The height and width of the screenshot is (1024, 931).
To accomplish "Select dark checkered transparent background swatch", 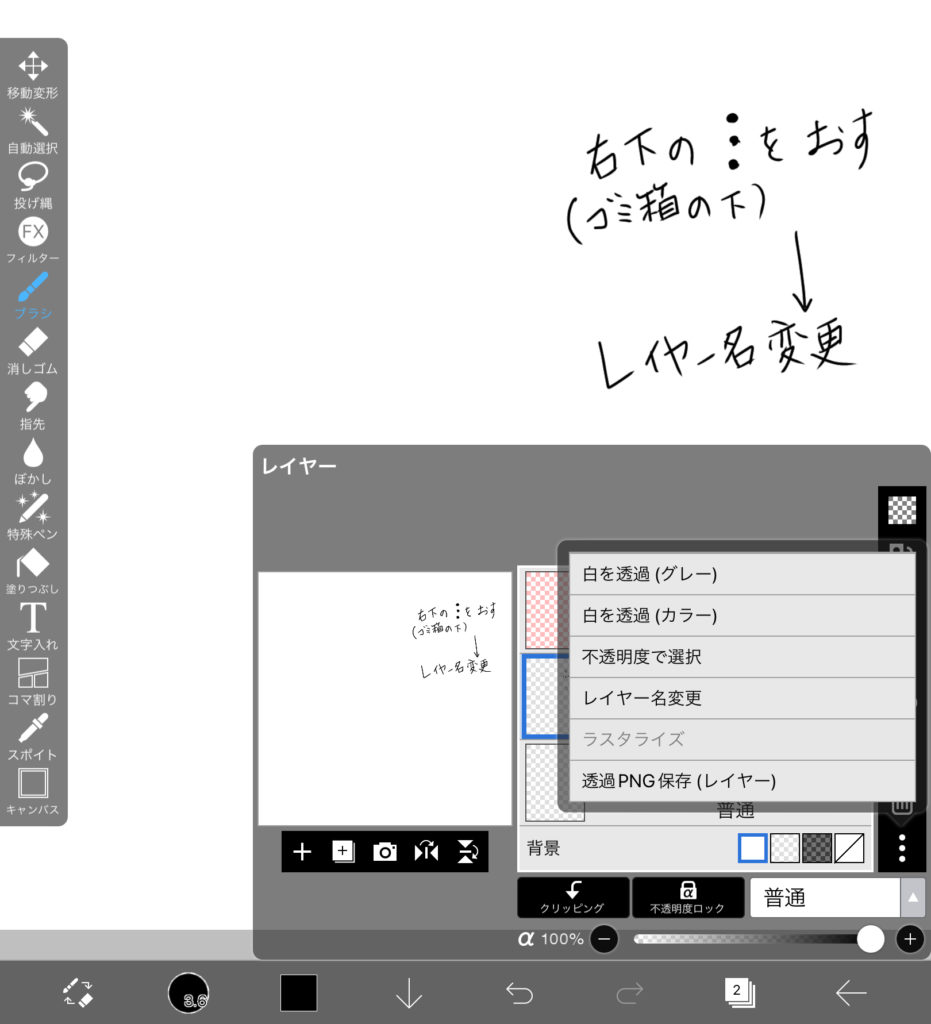I will point(817,848).
